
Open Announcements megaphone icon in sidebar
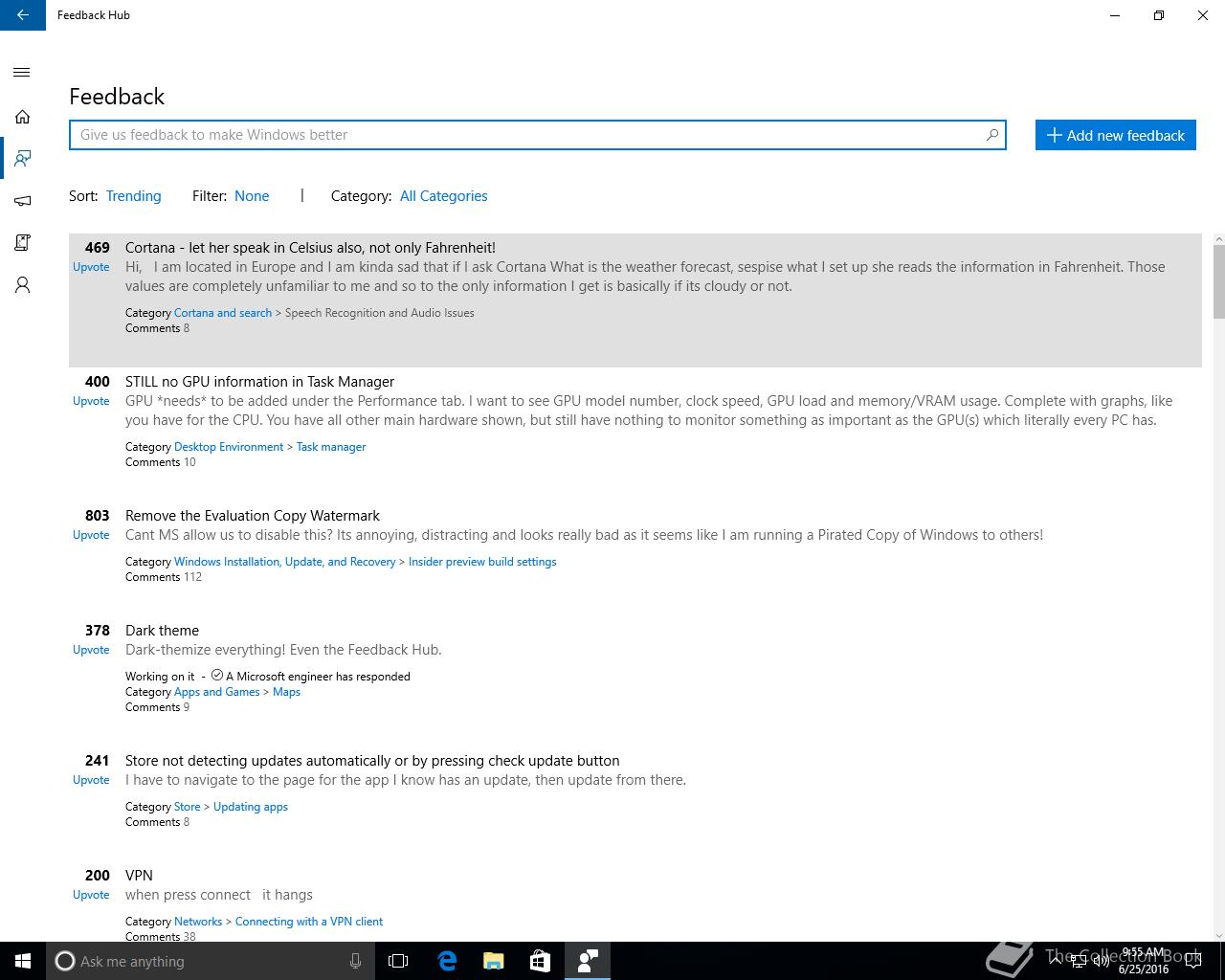click(x=22, y=201)
